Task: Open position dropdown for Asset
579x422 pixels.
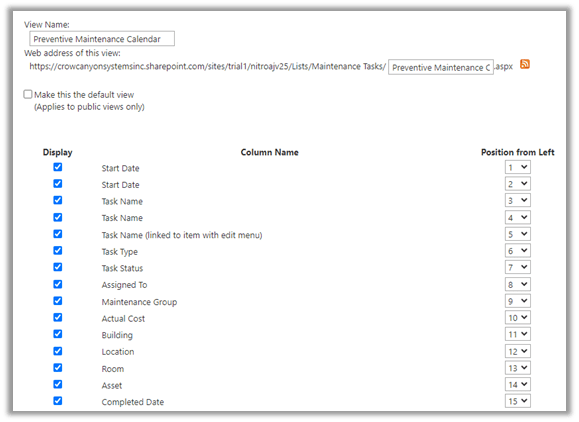Action: pos(518,384)
